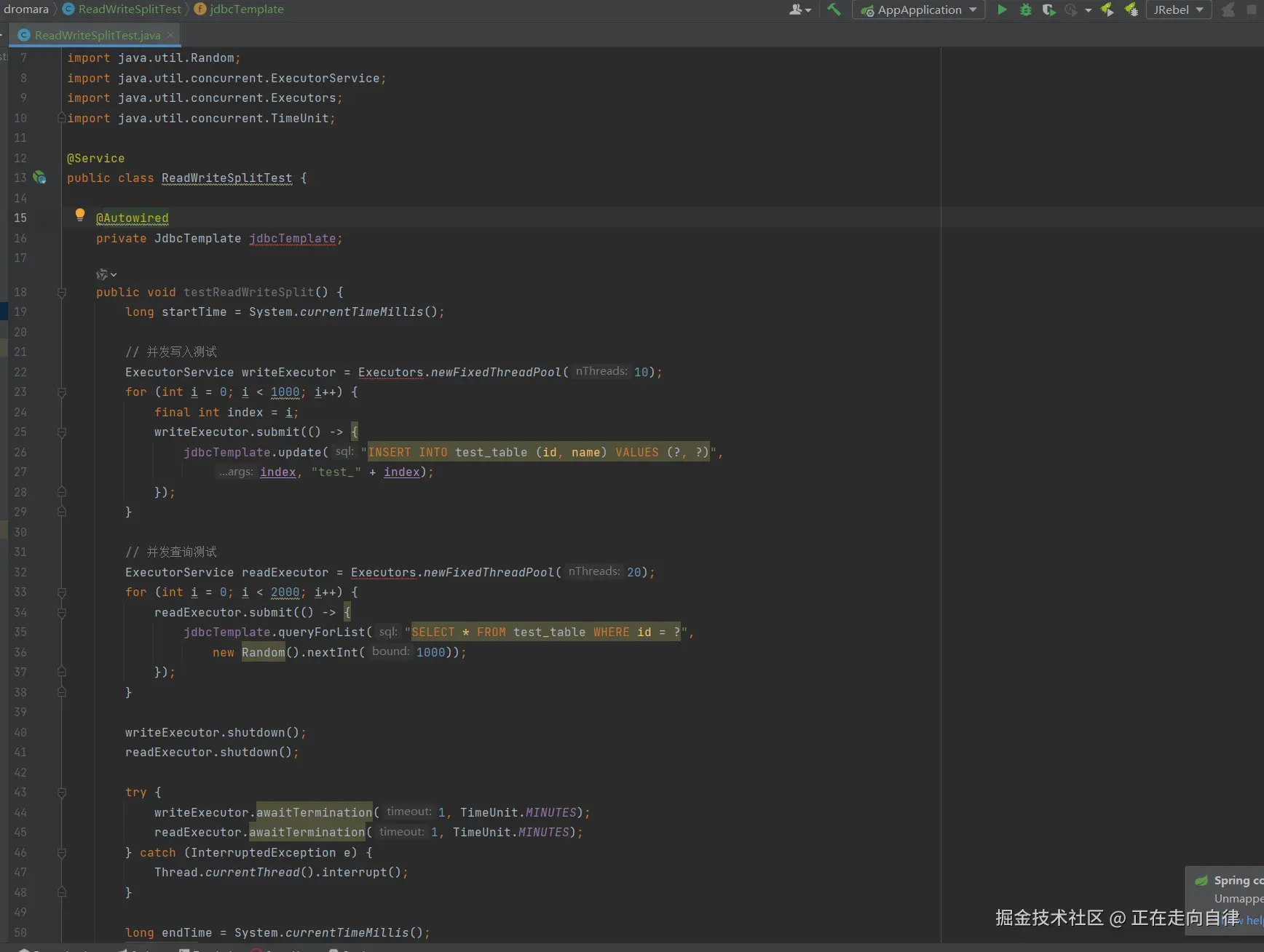Viewport: 1264px width, 952px height.
Task: Start debugging with the bug icon
Action: pyautogui.click(x=1025, y=9)
